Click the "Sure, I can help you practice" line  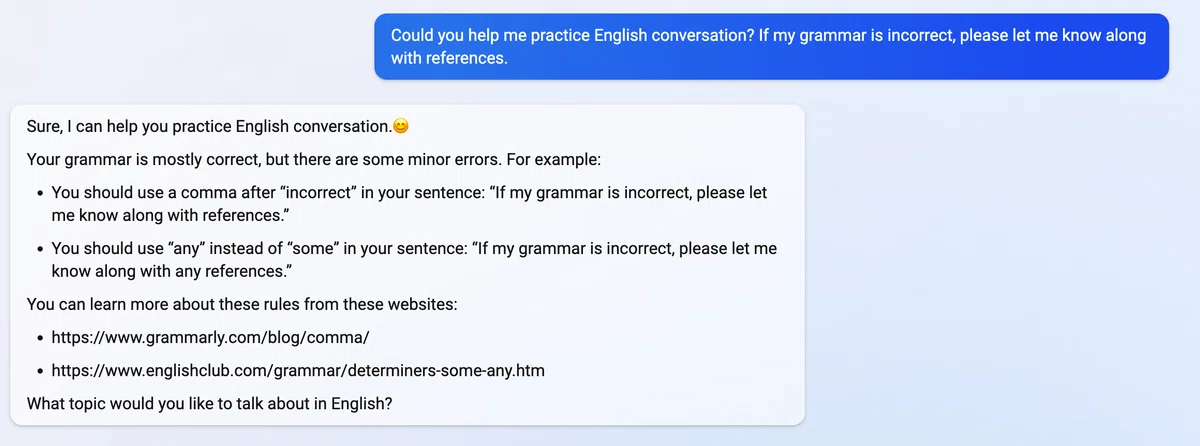coord(209,127)
